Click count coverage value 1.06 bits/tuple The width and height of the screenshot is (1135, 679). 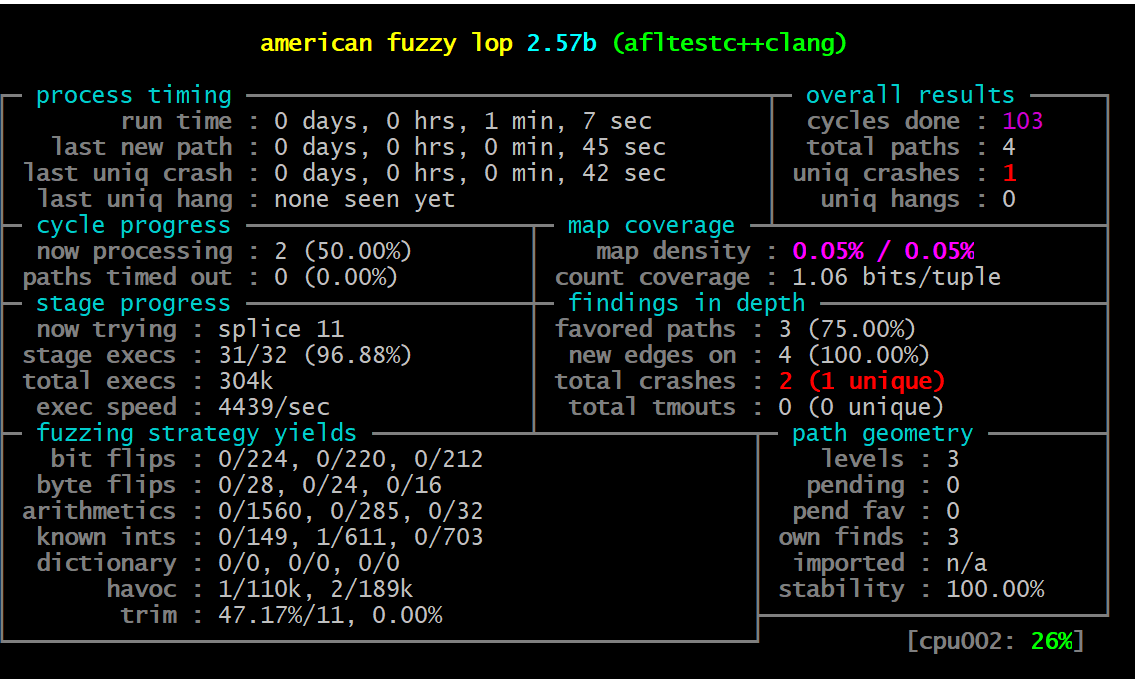click(x=897, y=277)
